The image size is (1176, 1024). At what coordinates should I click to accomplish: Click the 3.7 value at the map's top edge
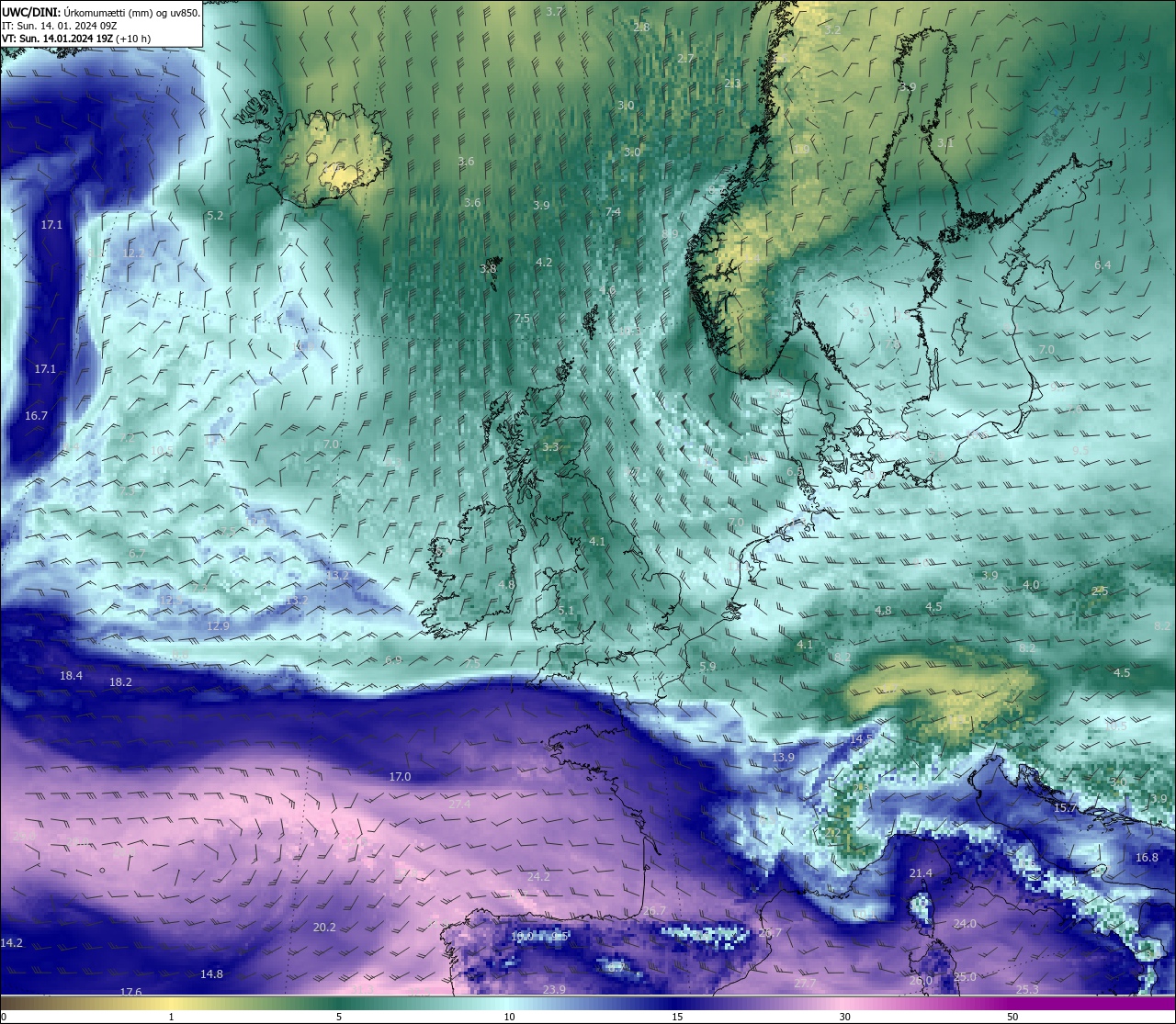pyautogui.click(x=554, y=12)
